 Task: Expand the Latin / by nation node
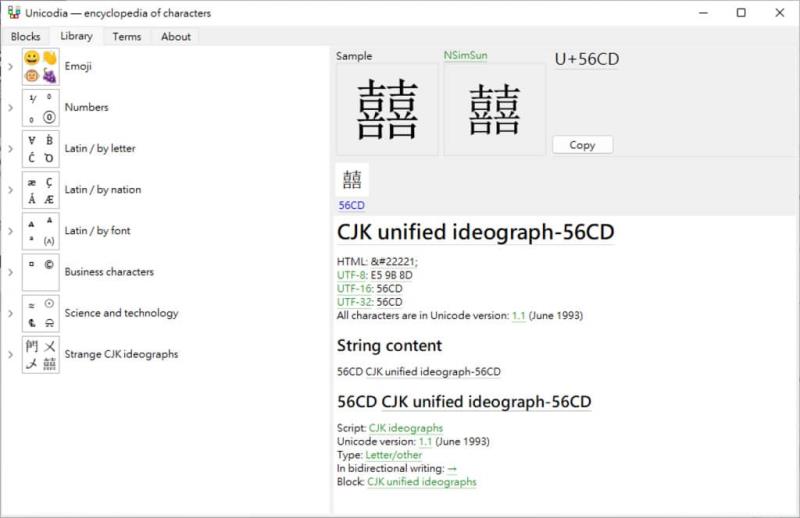click(10, 190)
